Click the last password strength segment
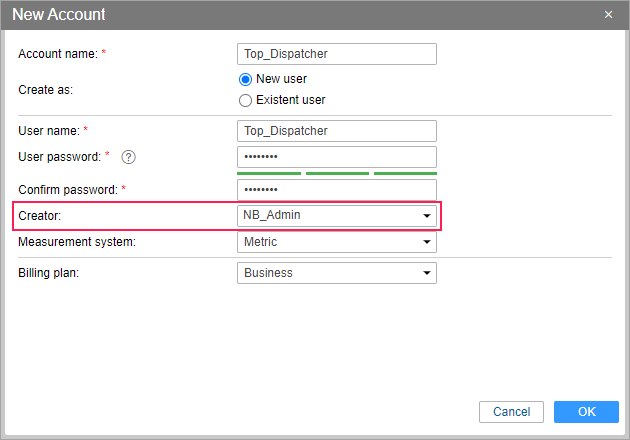 tap(405, 174)
